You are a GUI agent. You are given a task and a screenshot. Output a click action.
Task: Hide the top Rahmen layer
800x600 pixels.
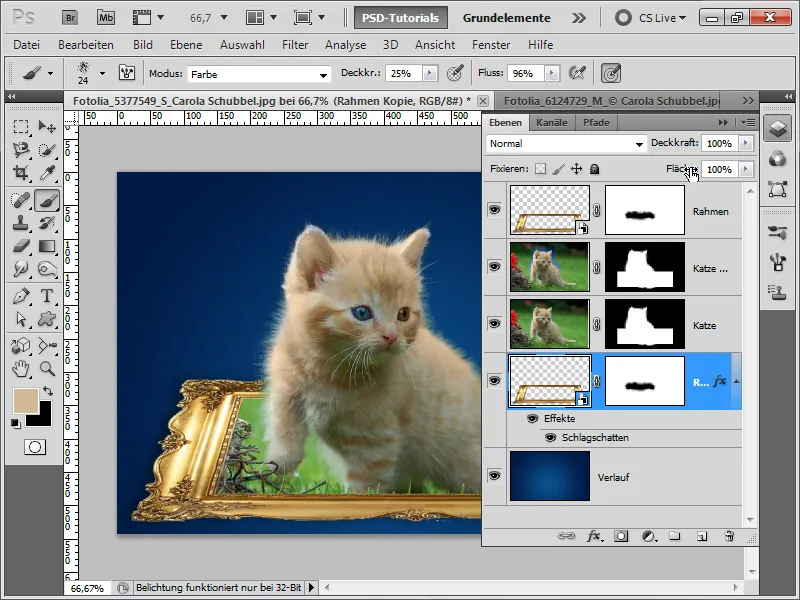494,210
